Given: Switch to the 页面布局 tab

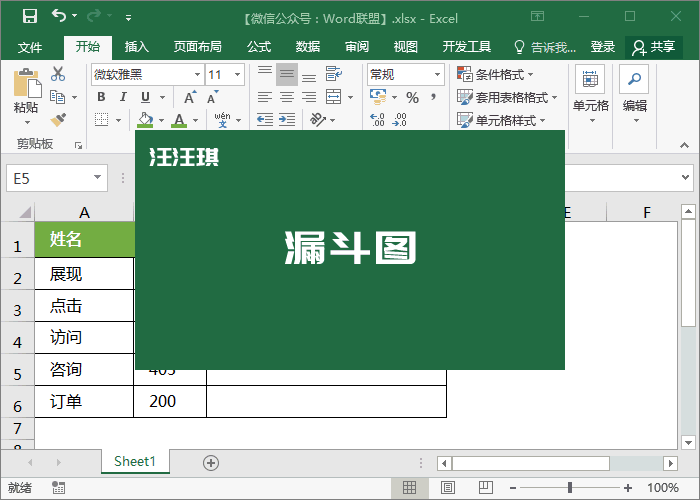Looking at the screenshot, I should click(197, 47).
